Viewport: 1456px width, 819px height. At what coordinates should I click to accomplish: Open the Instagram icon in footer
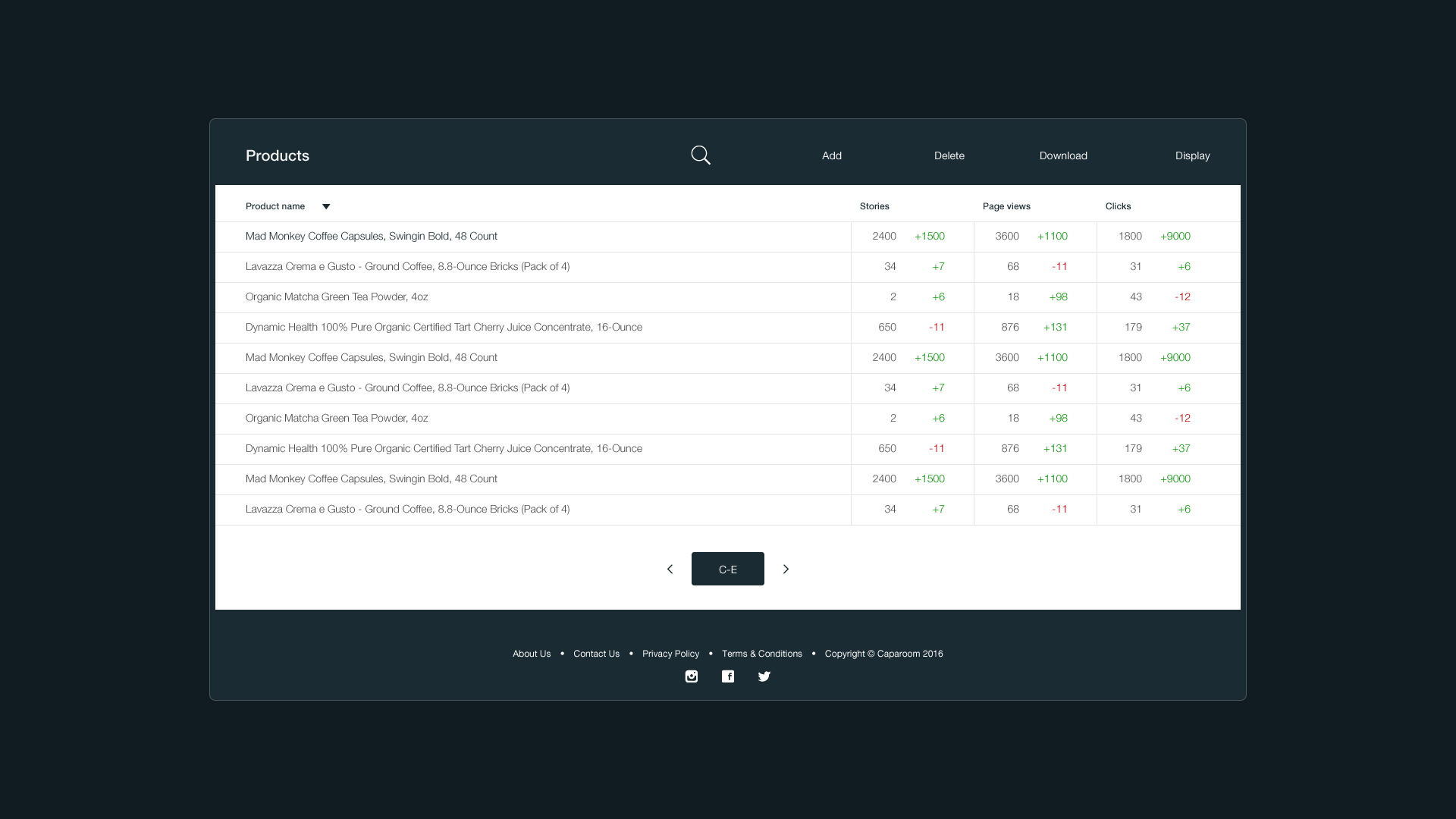click(x=692, y=676)
